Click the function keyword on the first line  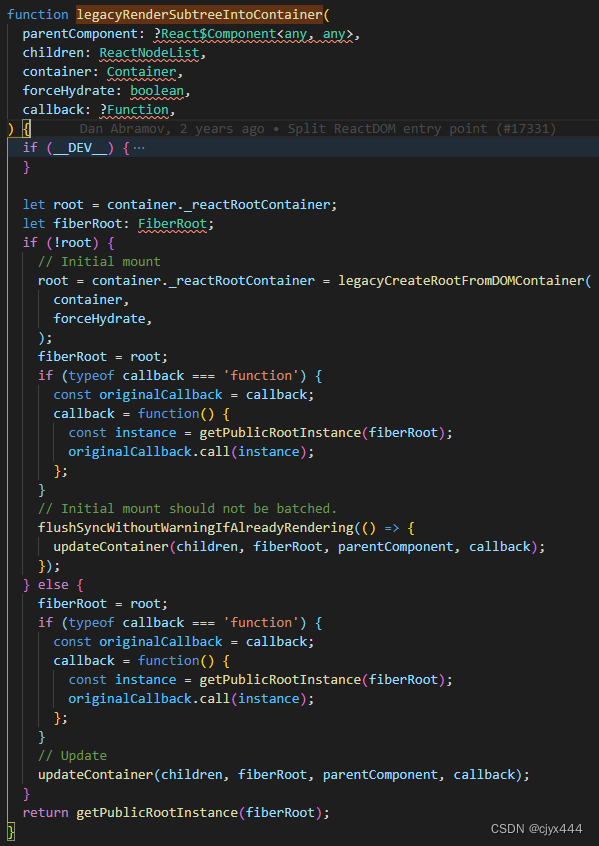pos(38,15)
